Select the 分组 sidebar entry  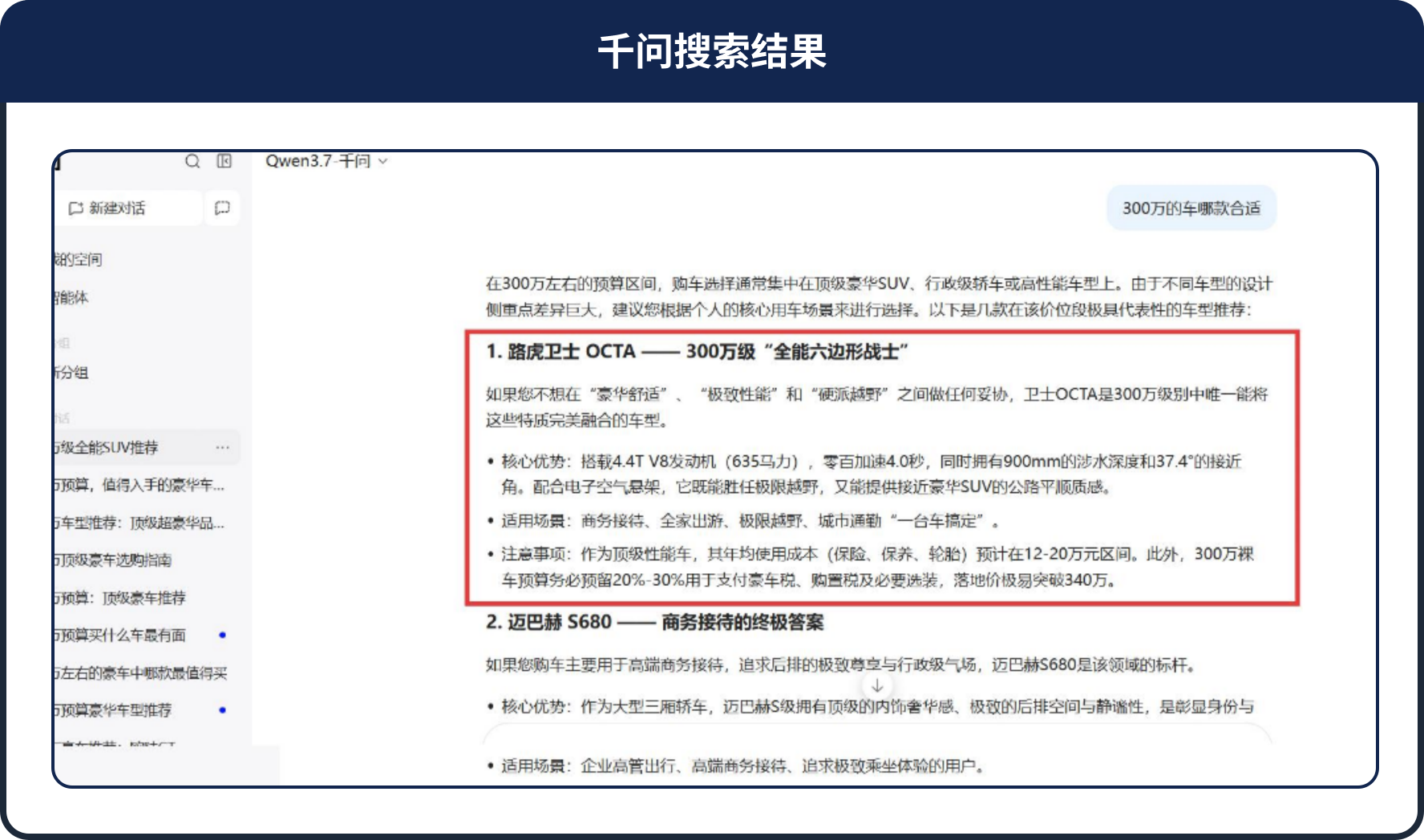[72, 373]
